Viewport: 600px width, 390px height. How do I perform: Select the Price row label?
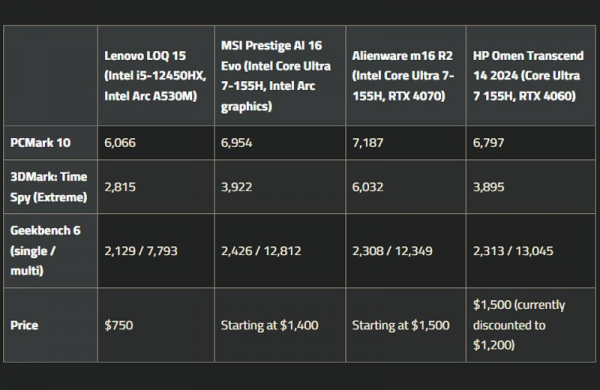[24, 325]
